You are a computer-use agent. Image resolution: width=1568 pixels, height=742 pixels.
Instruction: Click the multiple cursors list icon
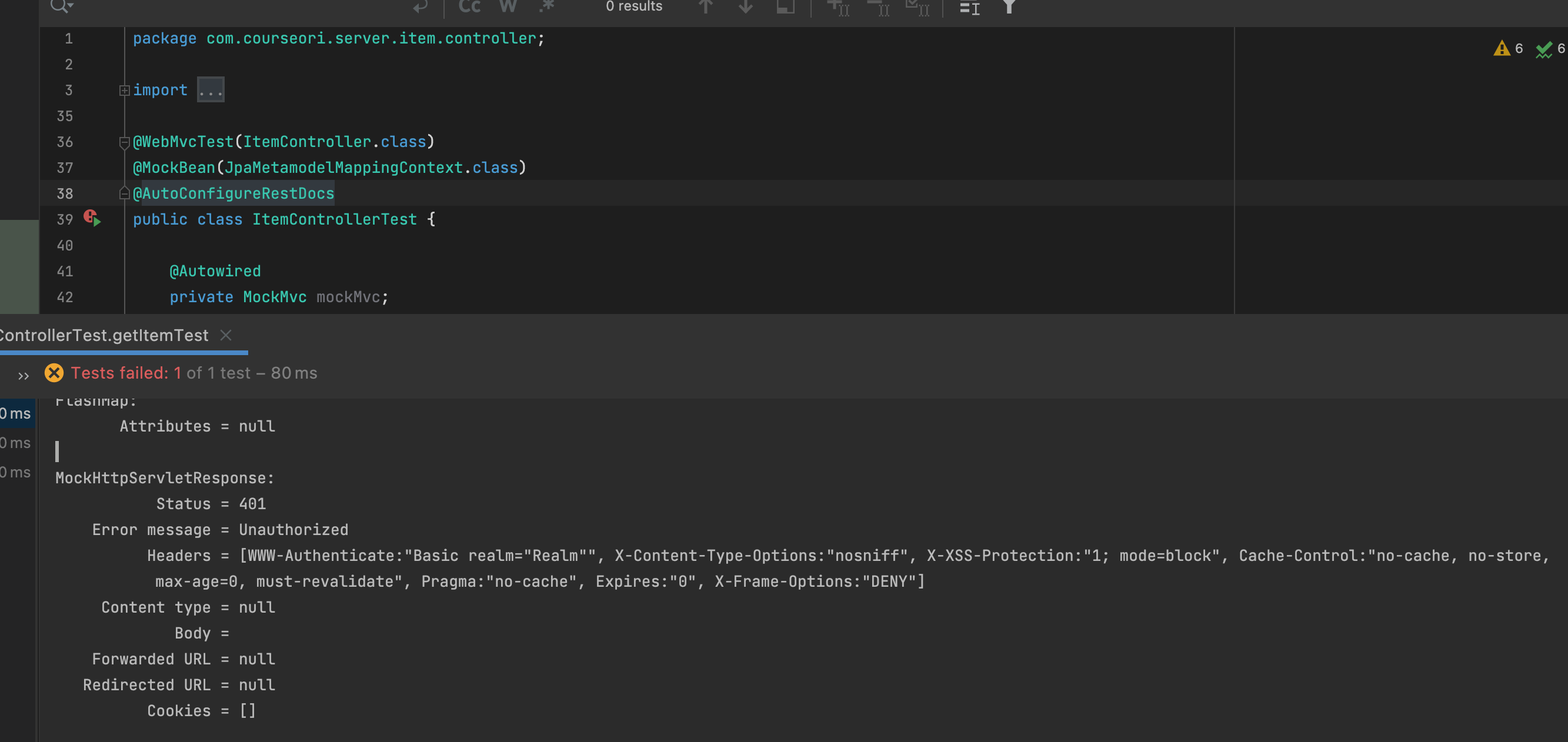(x=969, y=7)
